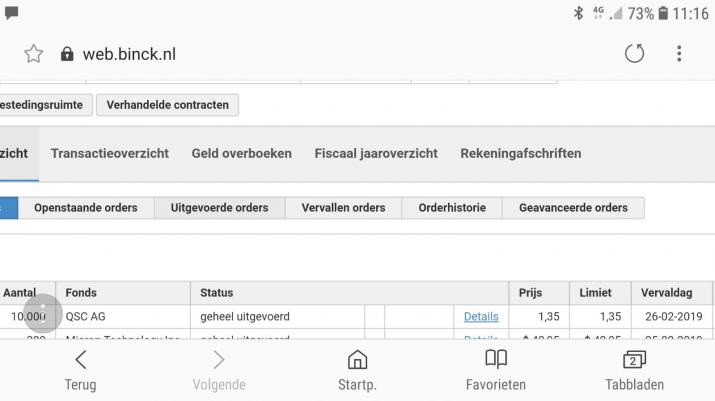The image size is (715, 401).
Task: Show Openstaande orders
Action: click(x=85, y=208)
